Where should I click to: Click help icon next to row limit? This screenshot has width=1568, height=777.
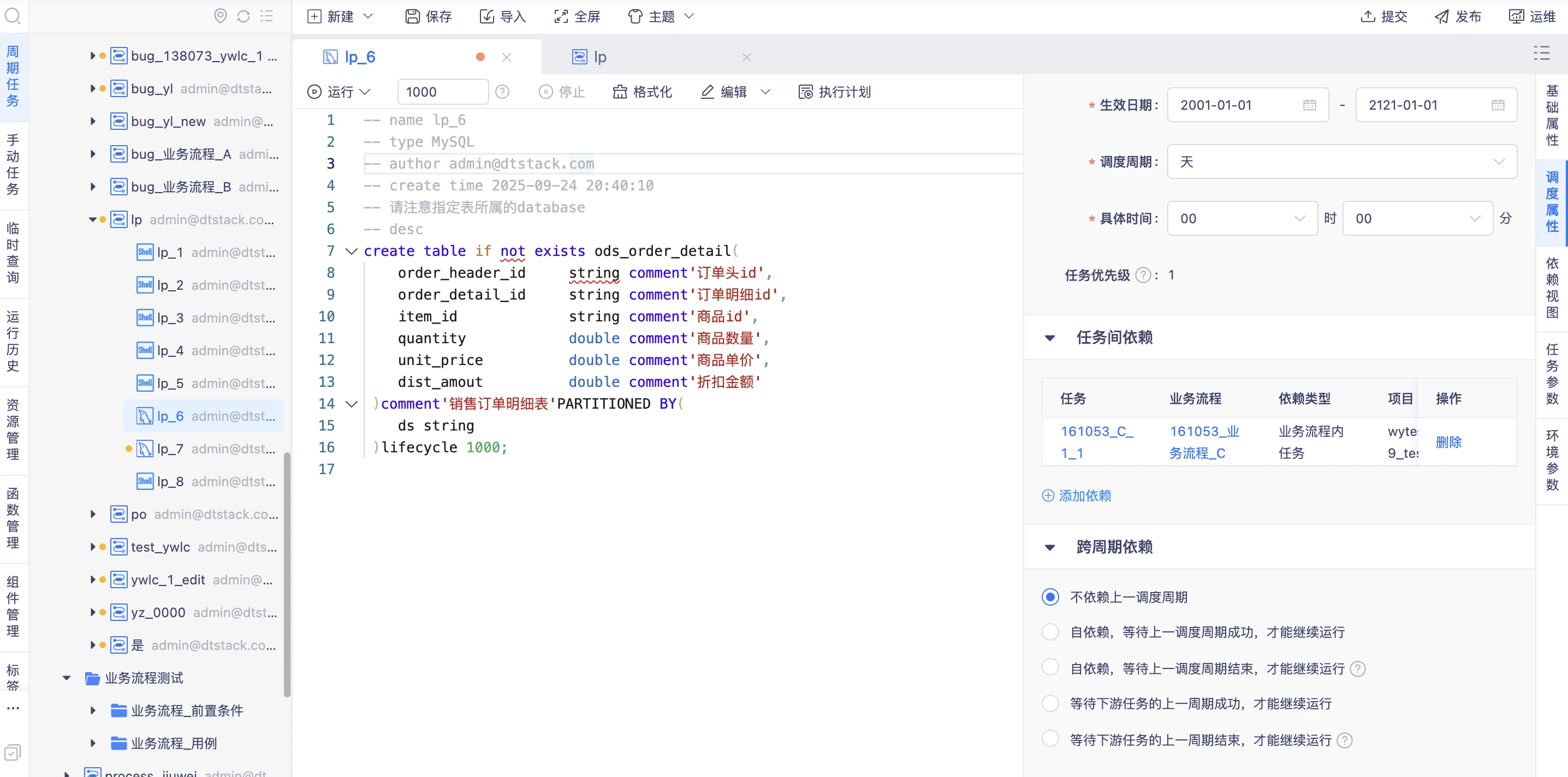(502, 92)
